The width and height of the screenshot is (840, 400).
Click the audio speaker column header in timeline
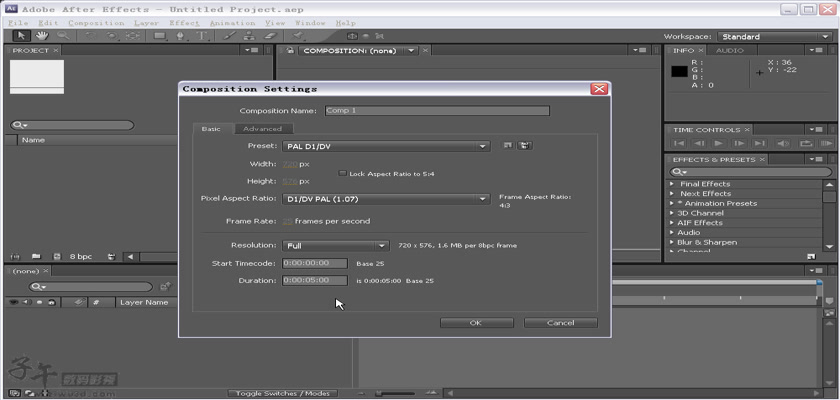27,302
